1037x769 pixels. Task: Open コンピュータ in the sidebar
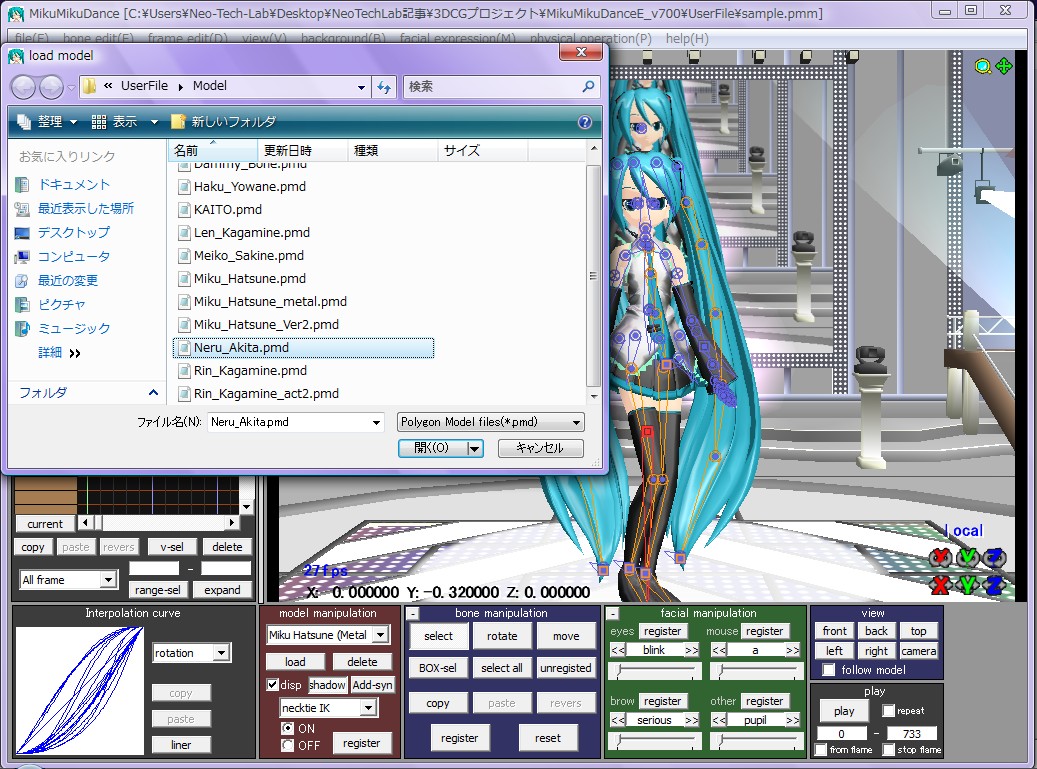coord(73,257)
